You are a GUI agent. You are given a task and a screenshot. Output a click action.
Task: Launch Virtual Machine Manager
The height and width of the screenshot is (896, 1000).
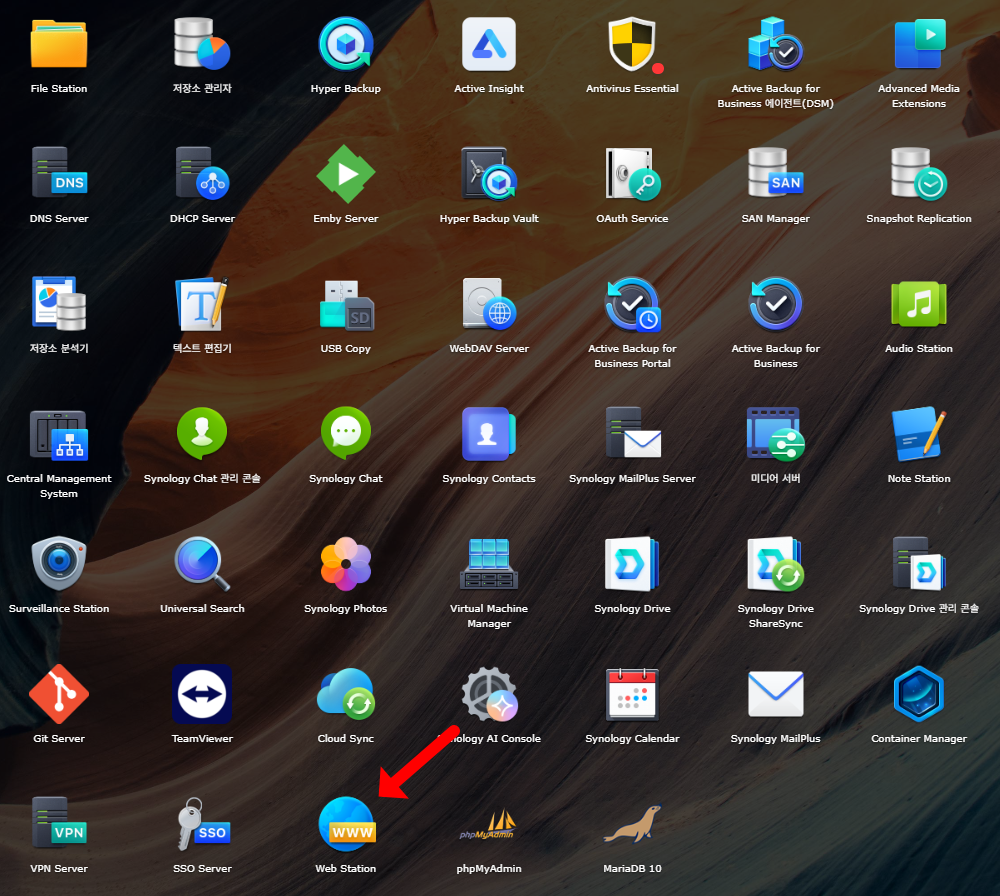click(489, 564)
